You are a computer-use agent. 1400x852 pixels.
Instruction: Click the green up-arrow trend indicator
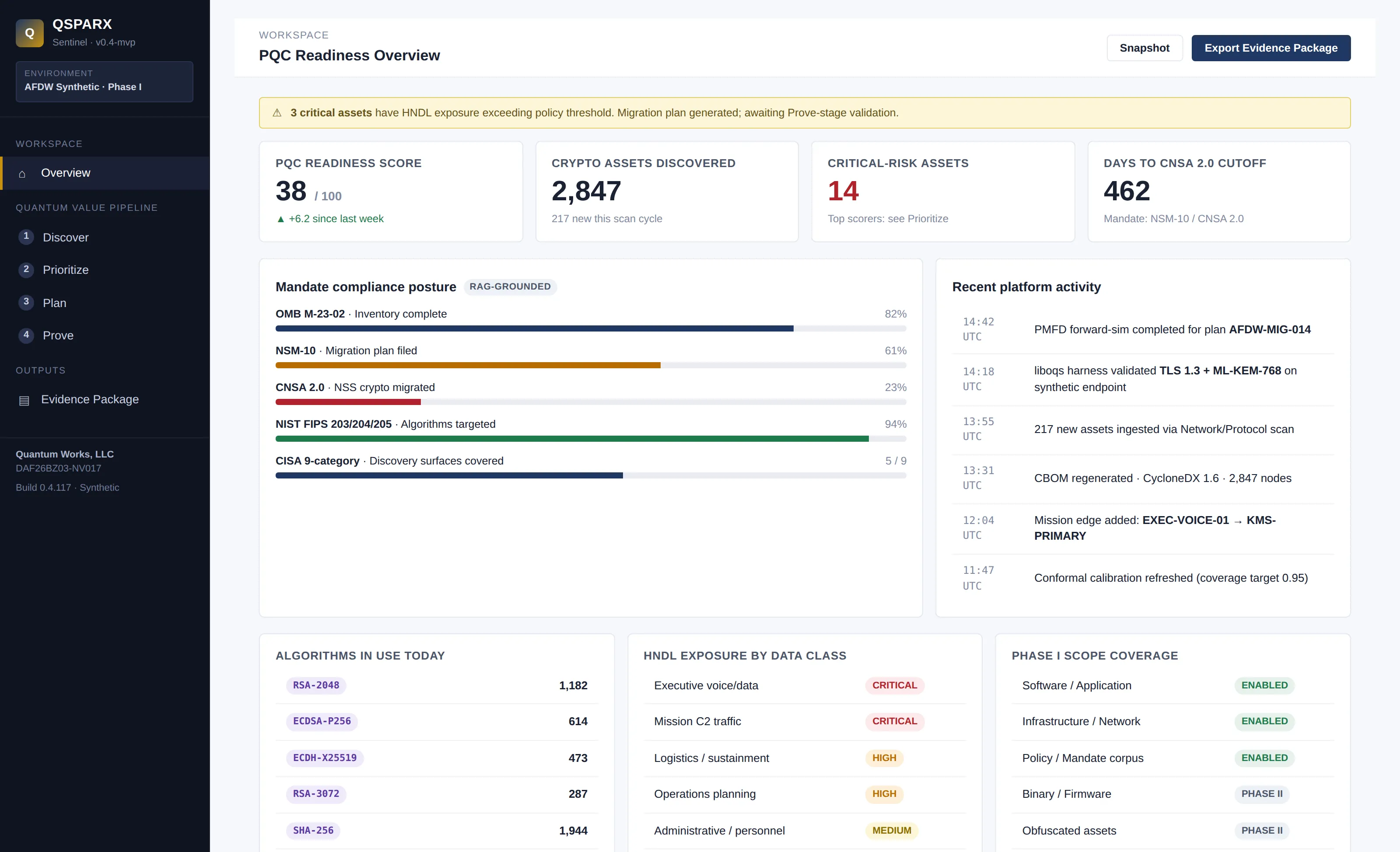[281, 219]
